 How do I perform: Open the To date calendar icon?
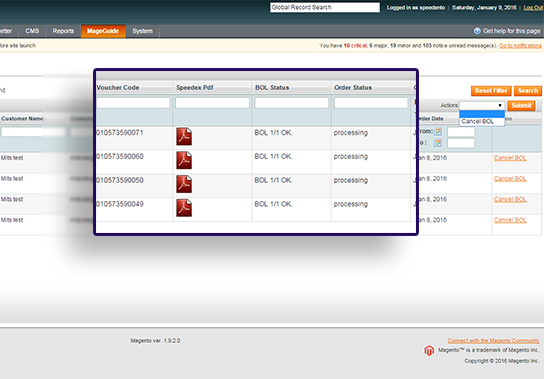tap(438, 143)
